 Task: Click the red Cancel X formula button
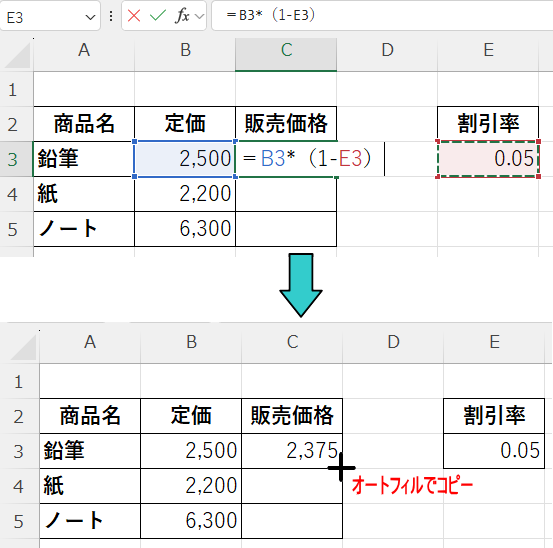click(134, 16)
